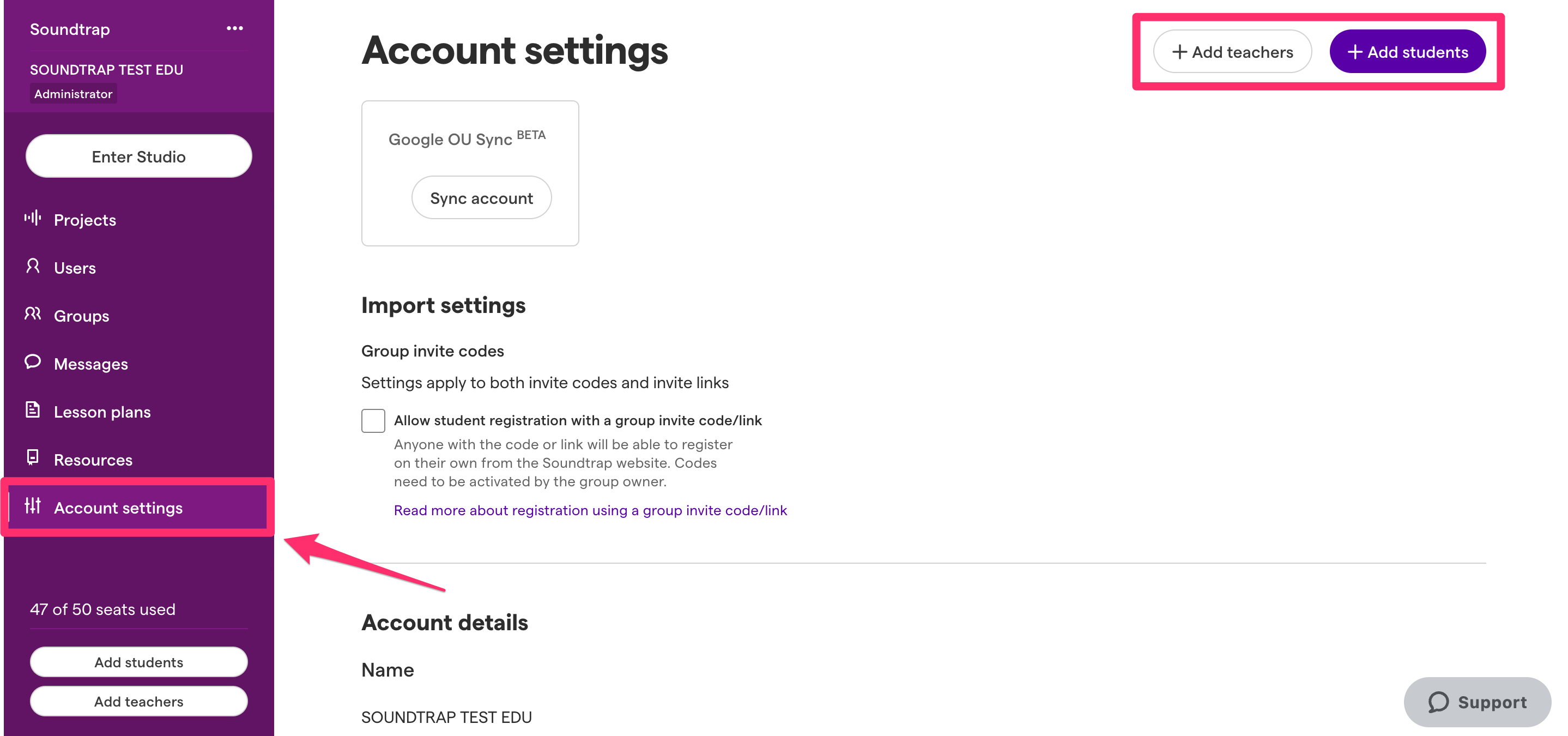Click Add teachers at sidebar bottom
This screenshot has width=1568, height=736.
click(x=138, y=701)
